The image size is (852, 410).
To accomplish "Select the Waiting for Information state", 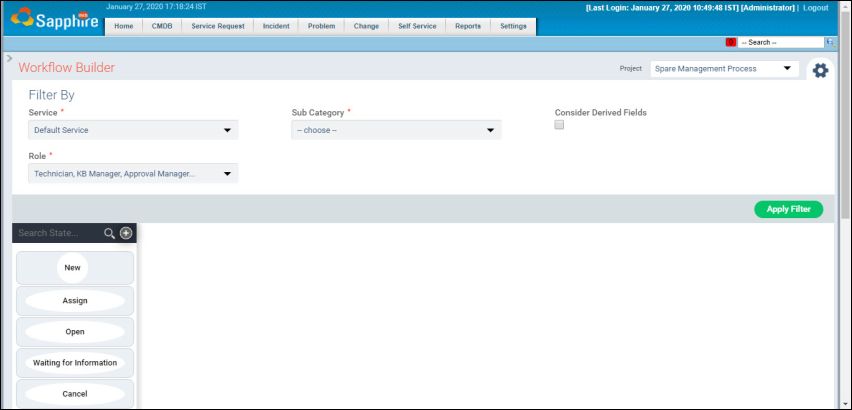I will (75, 363).
